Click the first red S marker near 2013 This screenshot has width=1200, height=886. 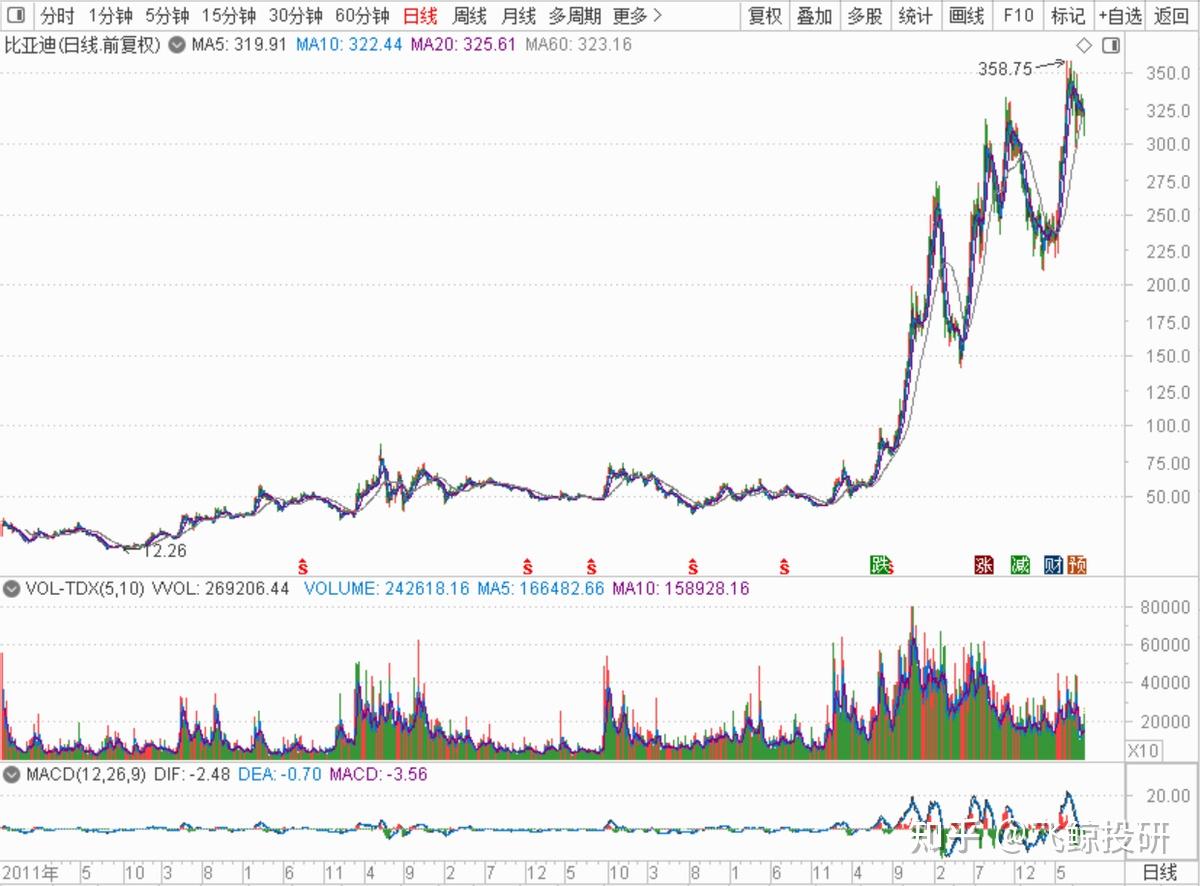(303, 567)
